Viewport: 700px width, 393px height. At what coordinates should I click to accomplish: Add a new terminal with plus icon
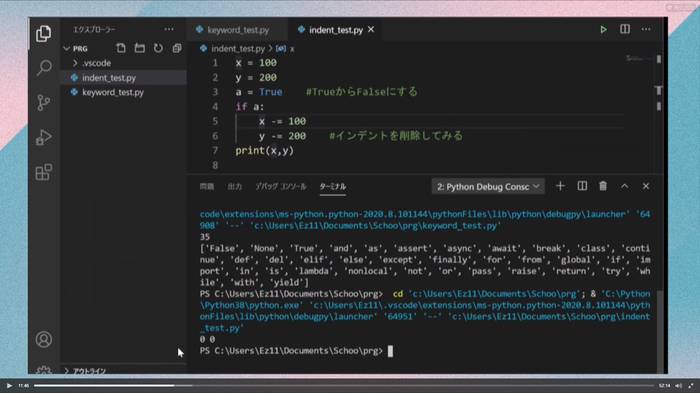point(560,186)
